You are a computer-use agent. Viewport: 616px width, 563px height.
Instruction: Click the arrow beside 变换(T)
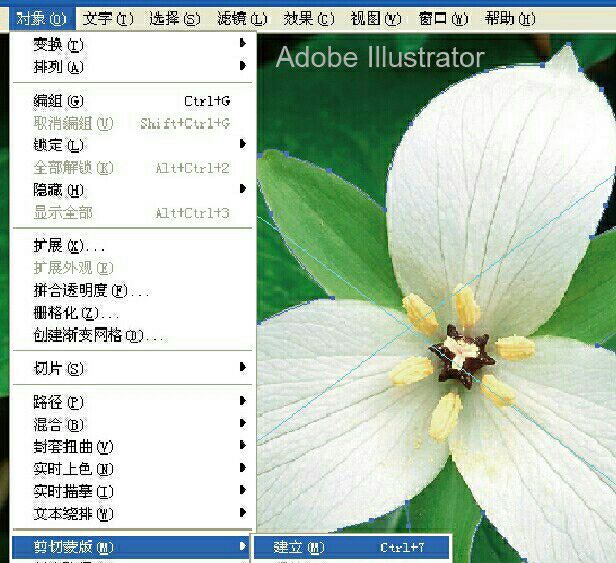(243, 43)
